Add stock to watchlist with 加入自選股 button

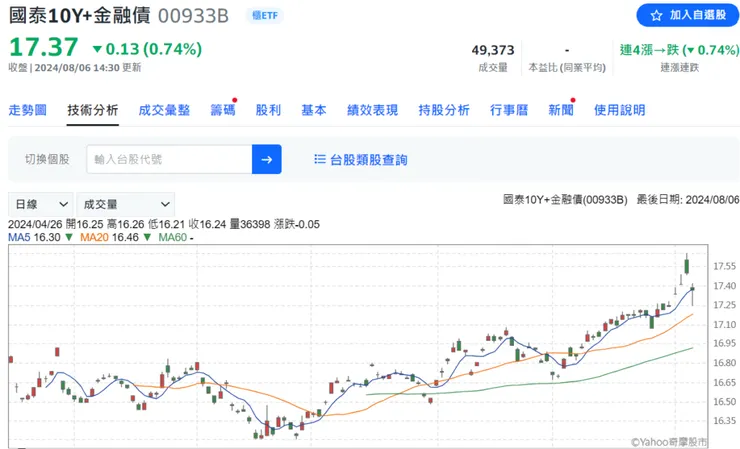coord(687,15)
